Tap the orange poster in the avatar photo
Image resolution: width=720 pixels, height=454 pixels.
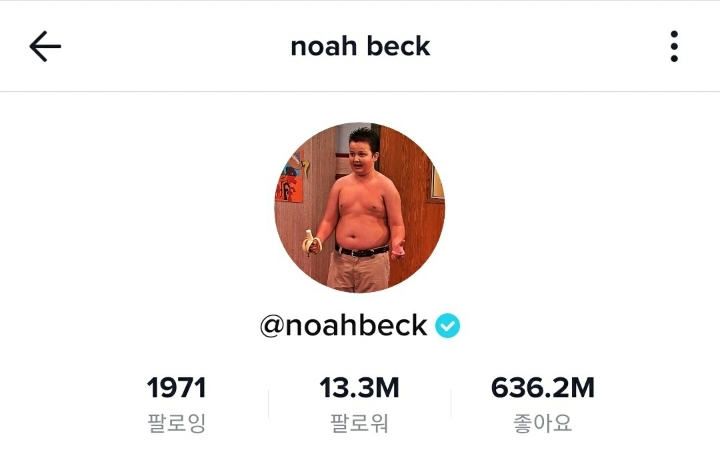click(289, 180)
